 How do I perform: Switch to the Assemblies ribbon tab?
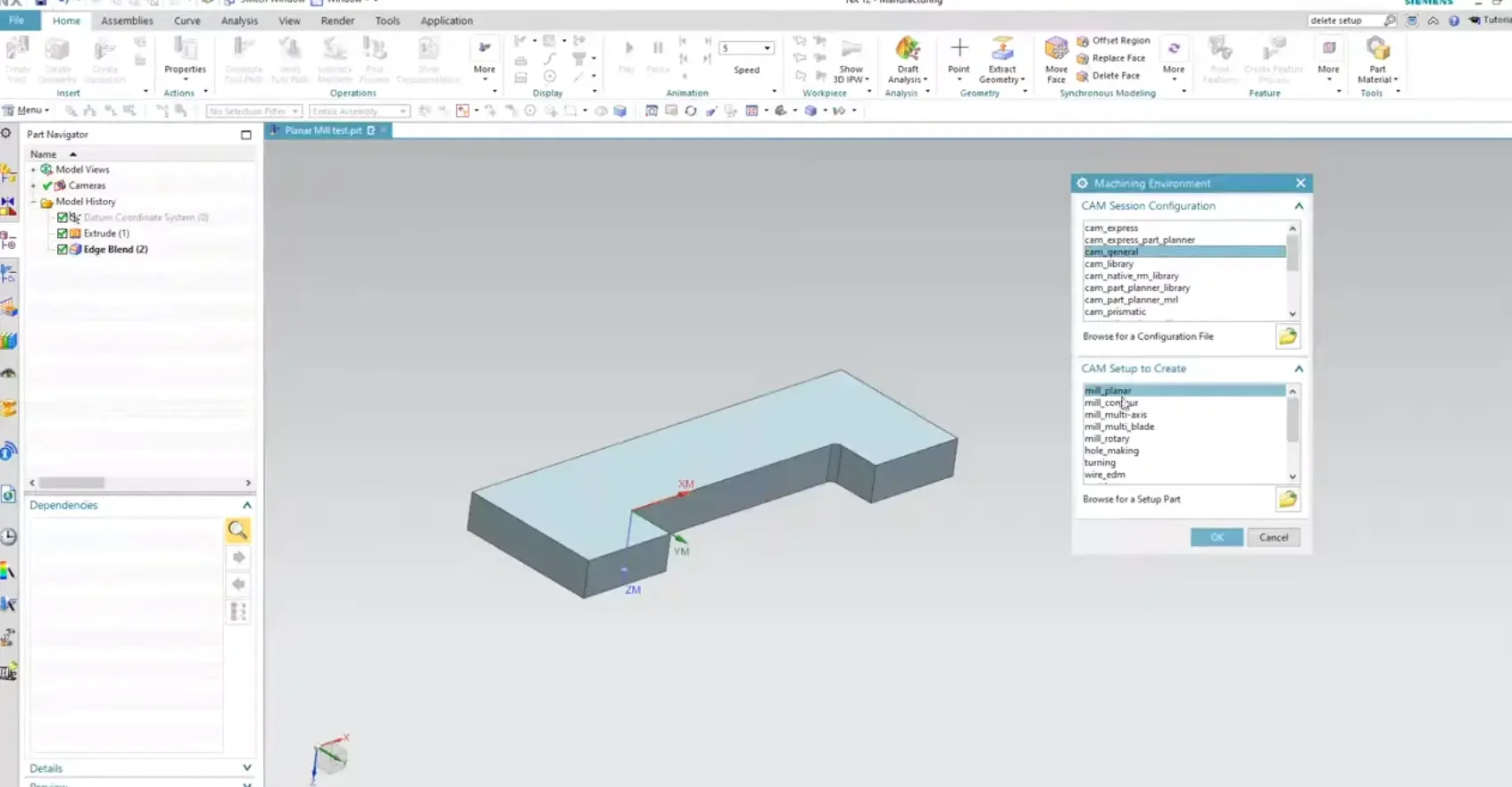coord(127,21)
